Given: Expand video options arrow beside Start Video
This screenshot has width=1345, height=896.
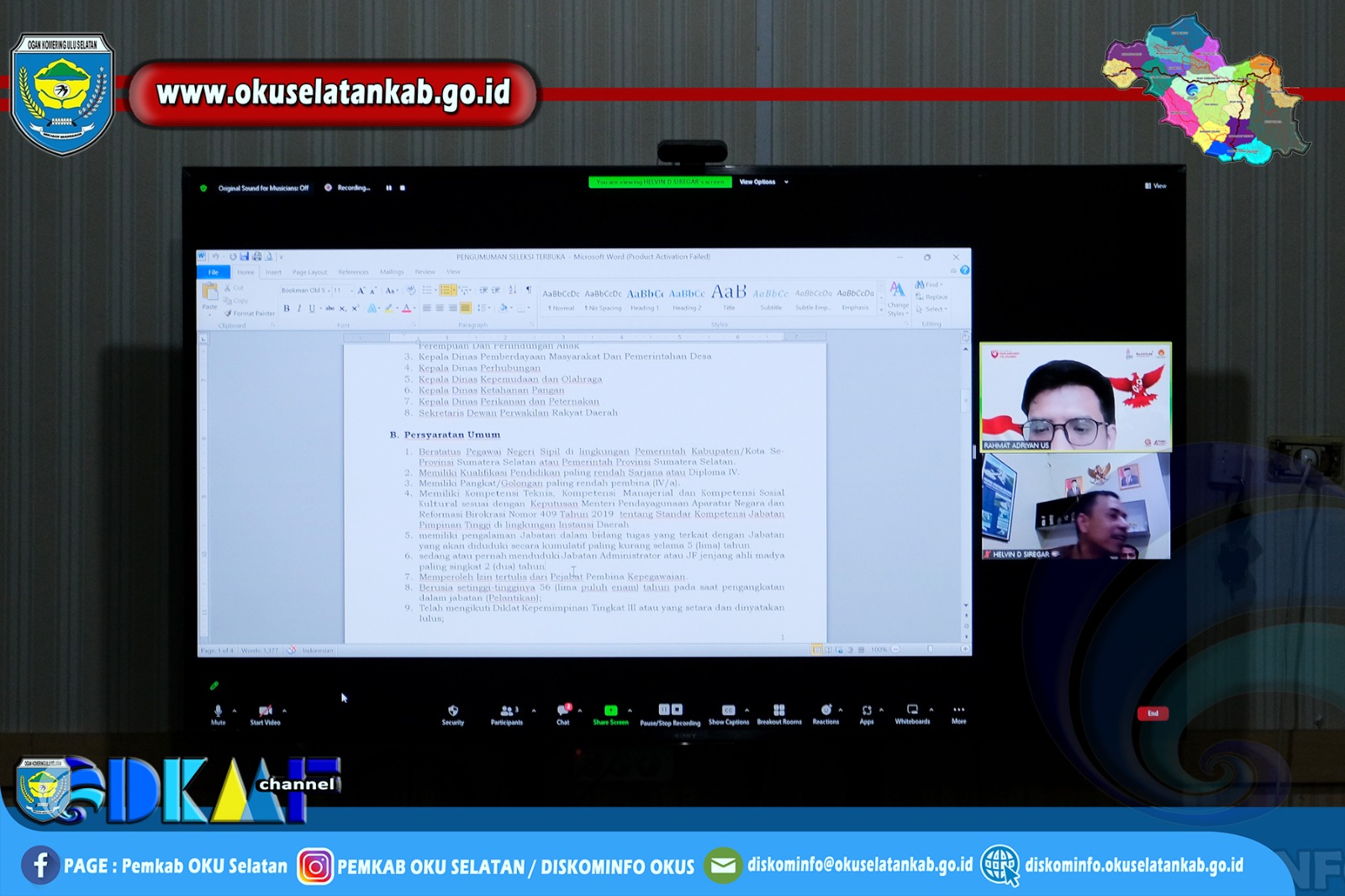Looking at the screenshot, I should tap(285, 711).
